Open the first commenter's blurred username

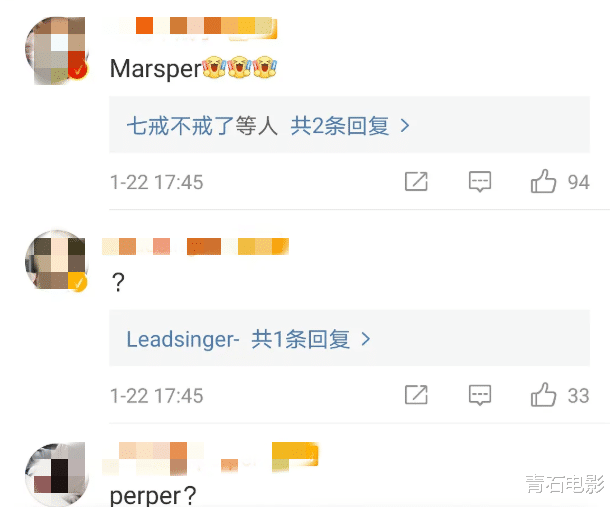point(190,28)
